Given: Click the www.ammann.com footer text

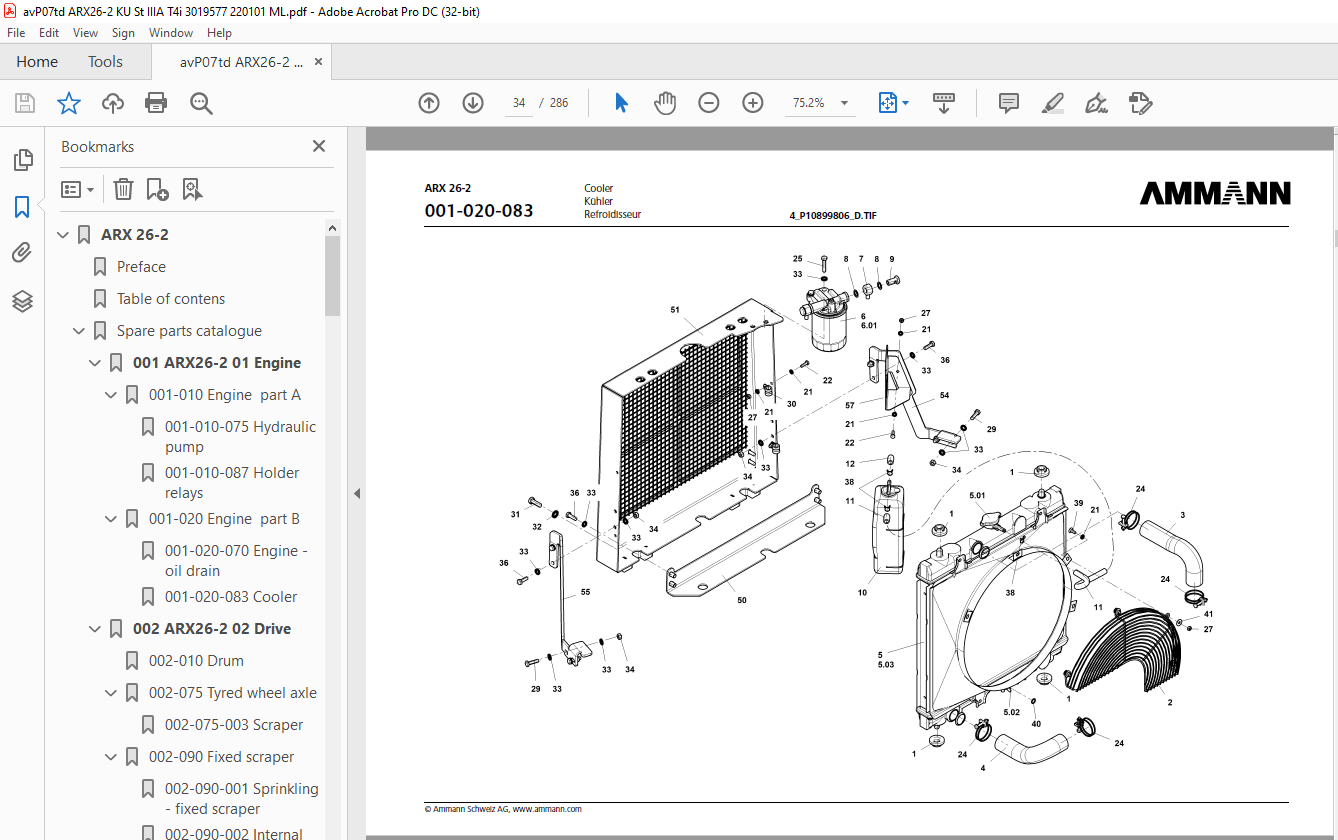Looking at the screenshot, I should [x=547, y=809].
